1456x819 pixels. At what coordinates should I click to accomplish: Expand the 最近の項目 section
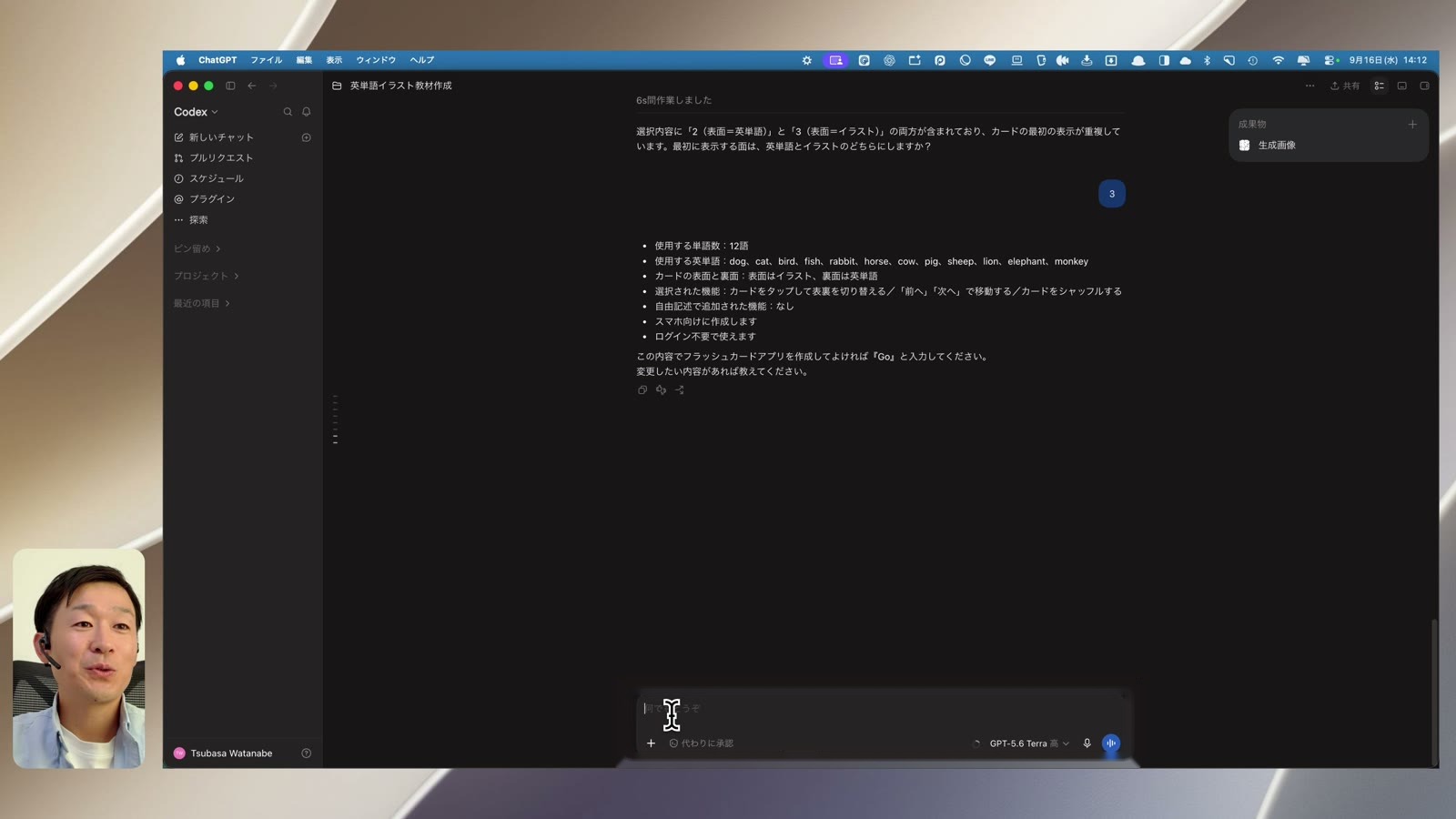point(202,303)
